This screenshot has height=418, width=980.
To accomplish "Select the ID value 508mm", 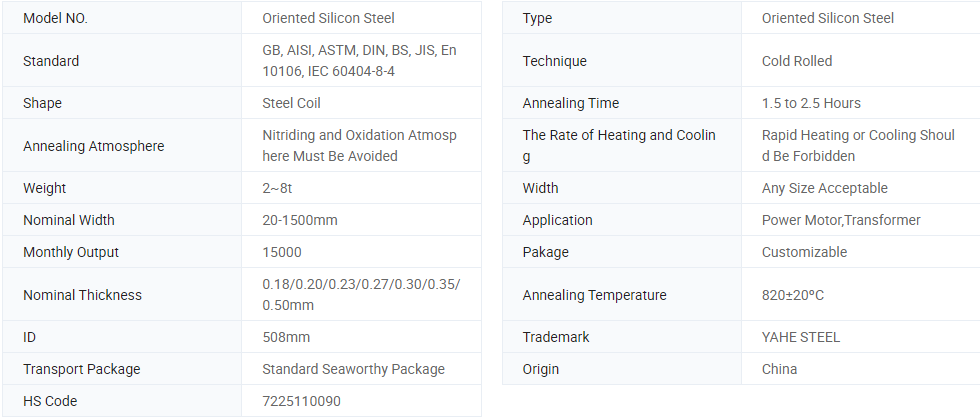I will click(x=286, y=337).
